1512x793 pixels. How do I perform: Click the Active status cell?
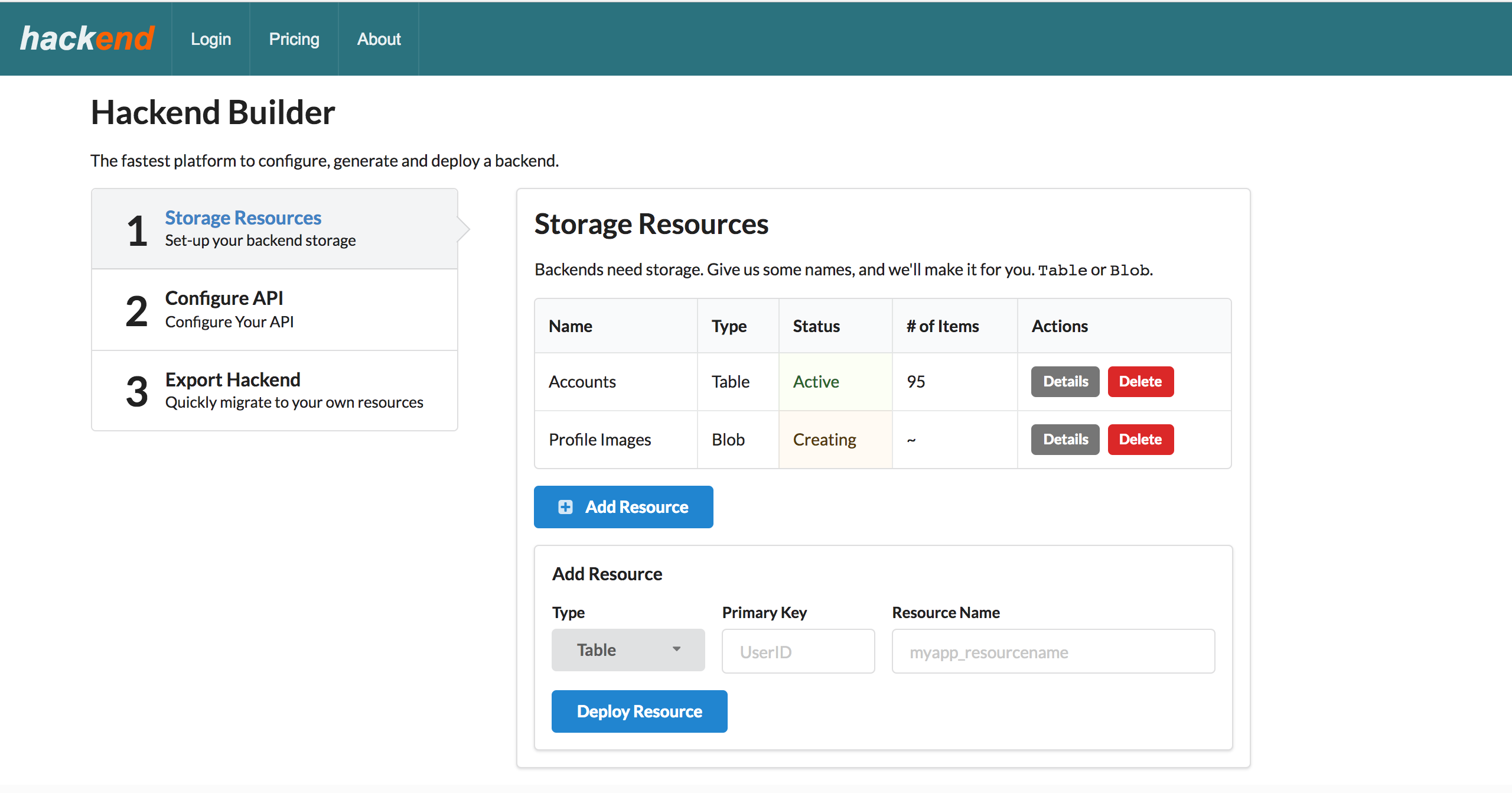[x=836, y=382]
